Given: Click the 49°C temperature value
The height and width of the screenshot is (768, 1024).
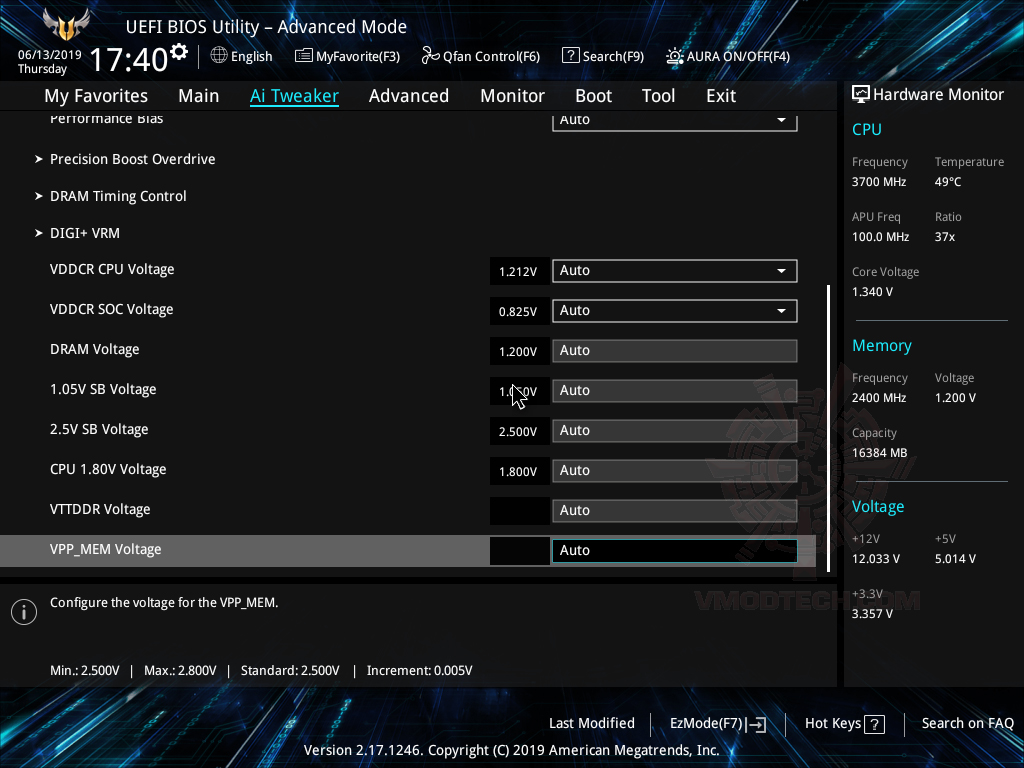Looking at the screenshot, I should [x=948, y=182].
